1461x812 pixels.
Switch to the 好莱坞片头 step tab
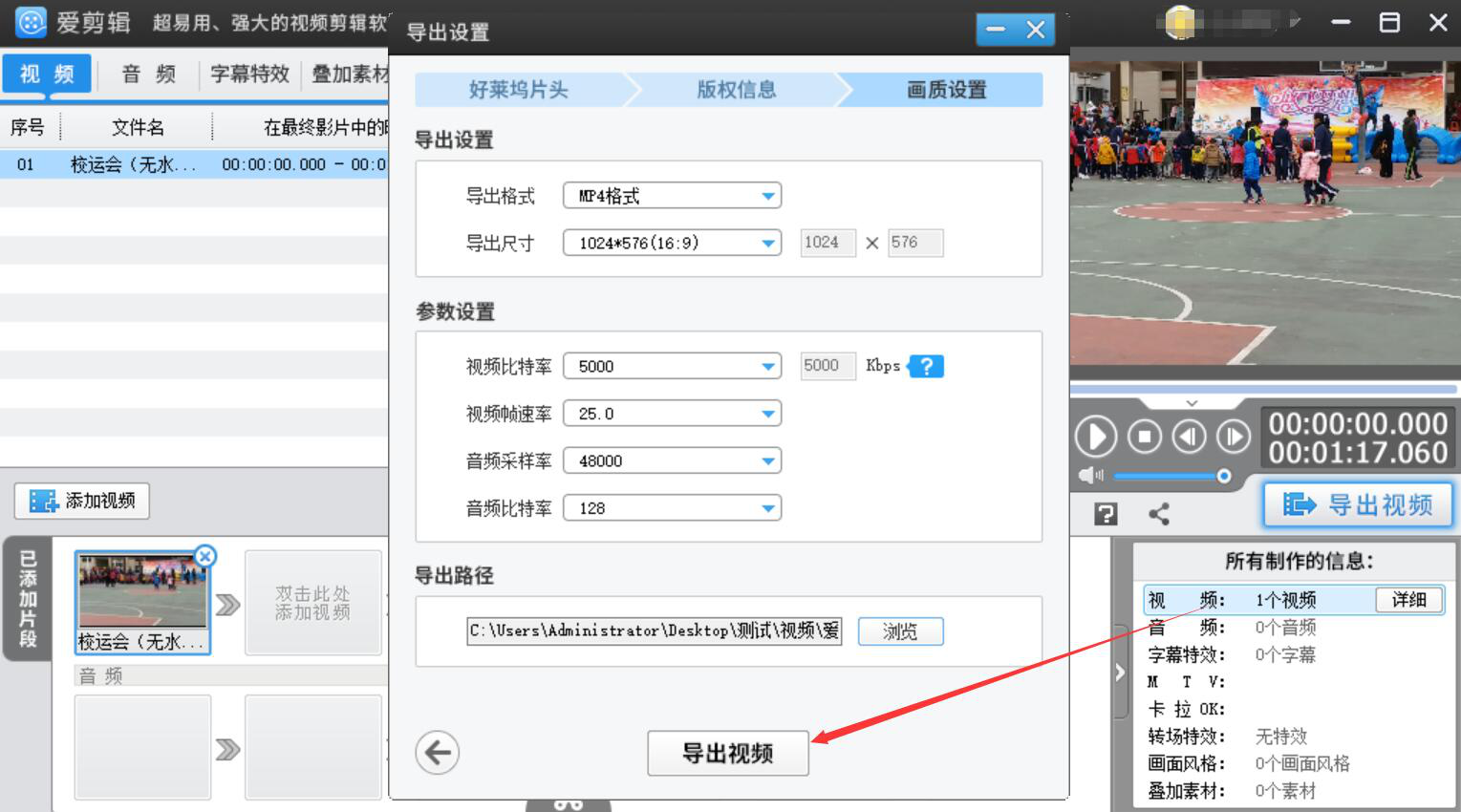pyautogui.click(x=519, y=90)
